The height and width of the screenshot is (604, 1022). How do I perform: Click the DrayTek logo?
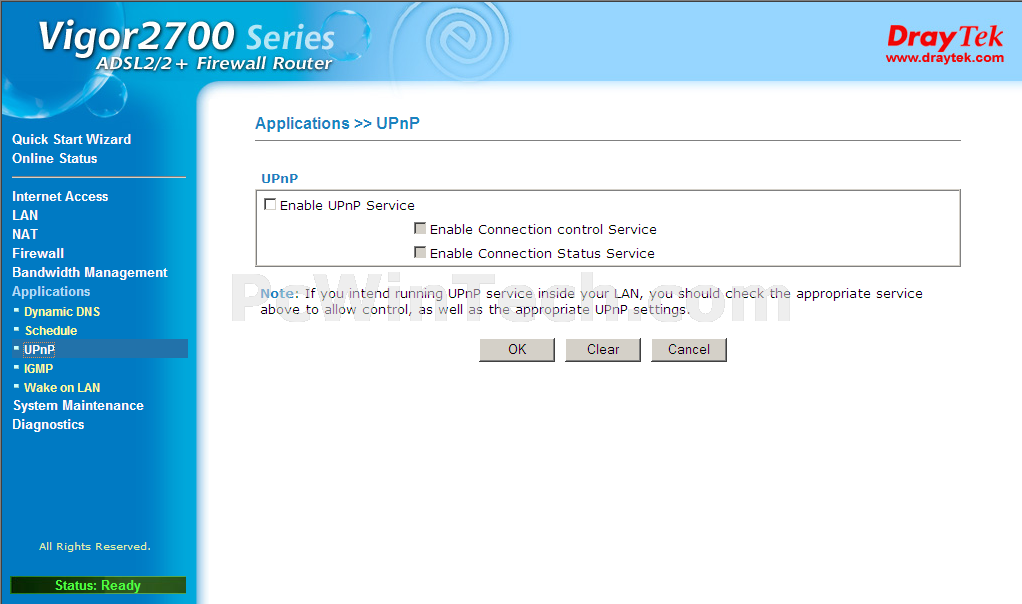click(944, 38)
